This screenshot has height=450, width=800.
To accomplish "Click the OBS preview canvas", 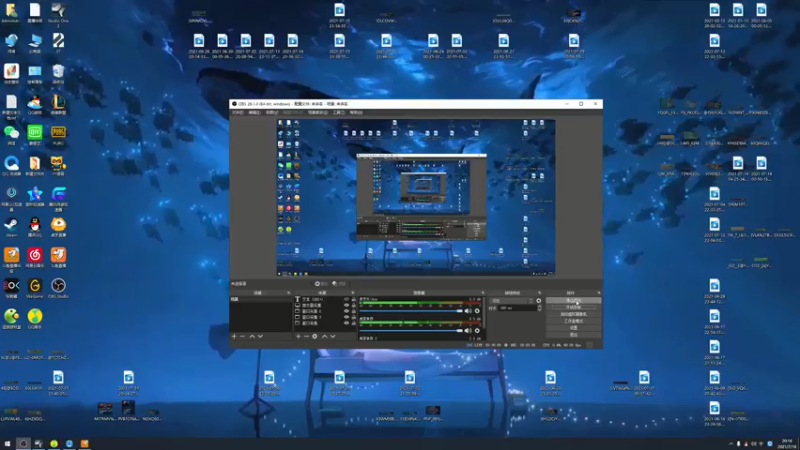I will (416, 197).
